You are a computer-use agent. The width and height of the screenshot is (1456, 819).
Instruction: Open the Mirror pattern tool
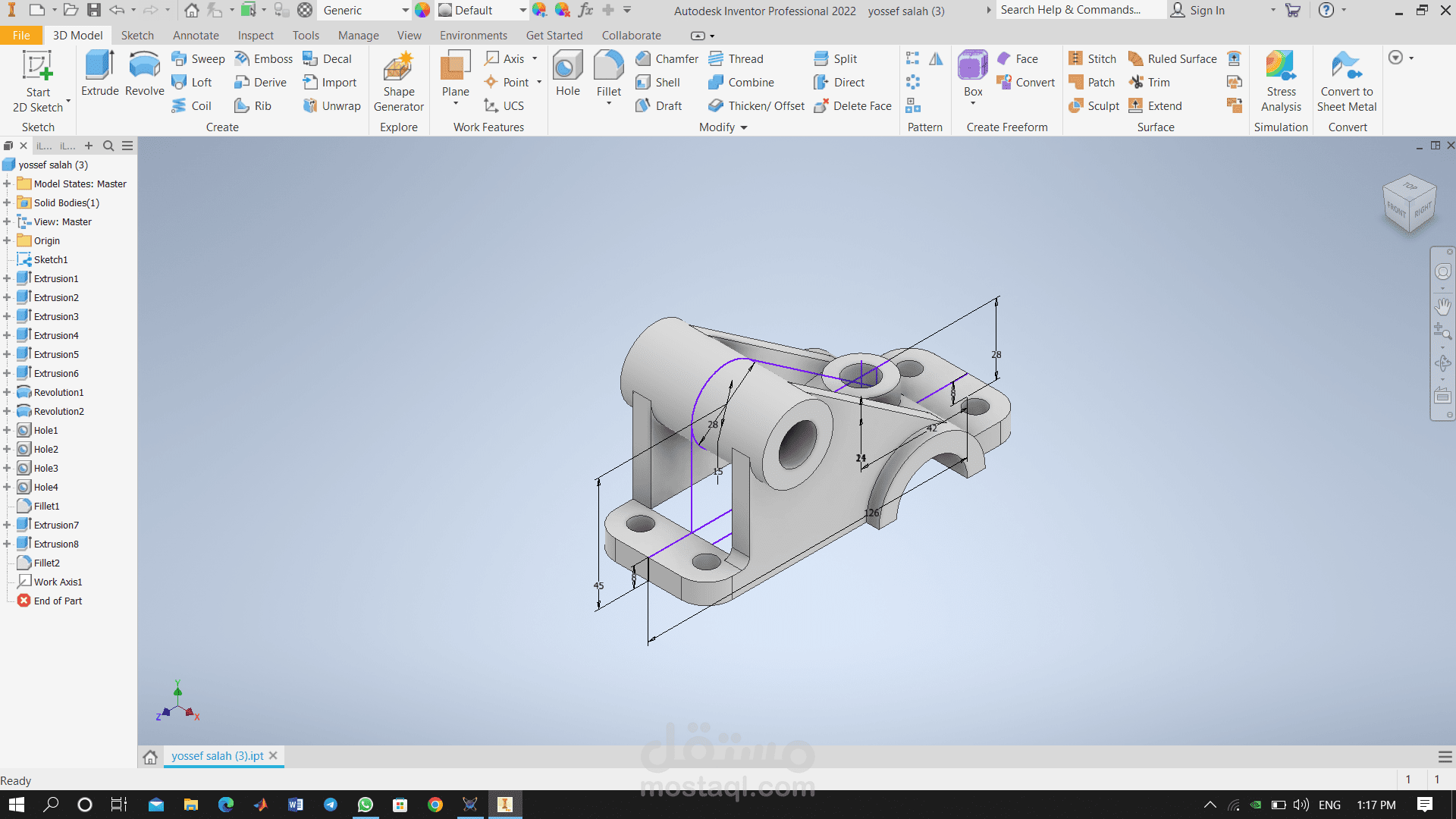tap(934, 58)
